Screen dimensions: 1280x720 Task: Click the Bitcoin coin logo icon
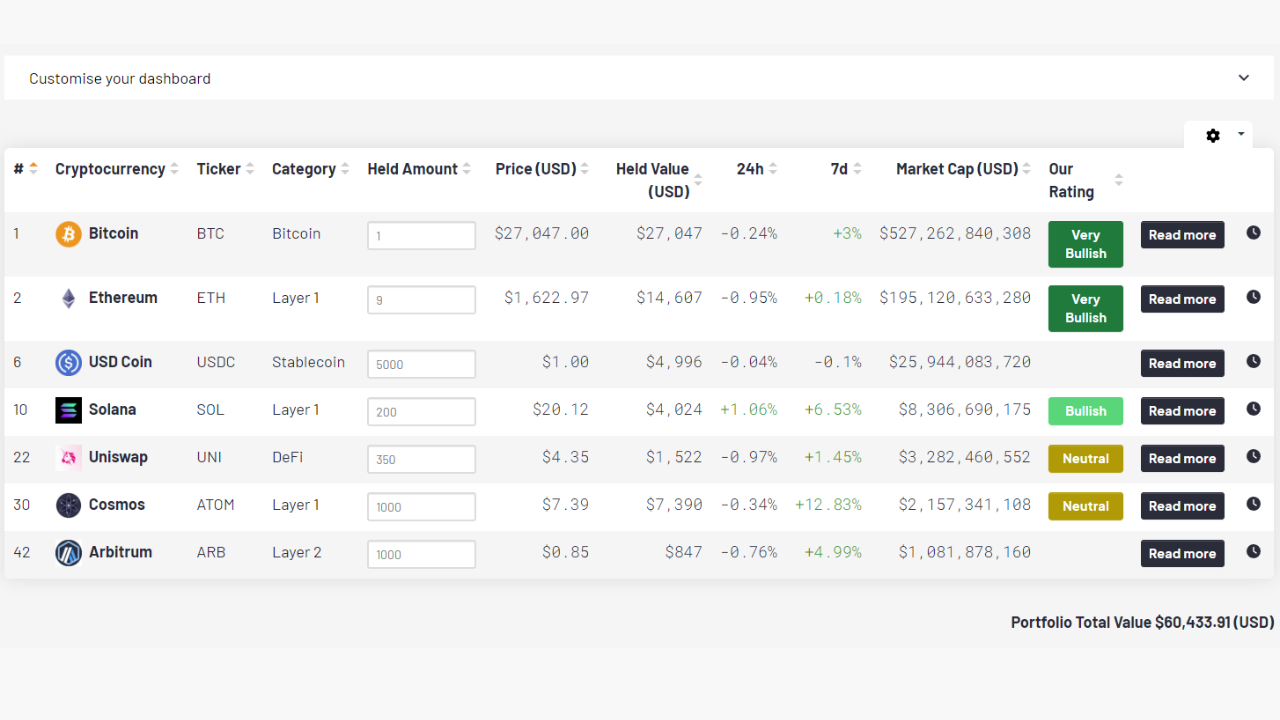pos(68,233)
